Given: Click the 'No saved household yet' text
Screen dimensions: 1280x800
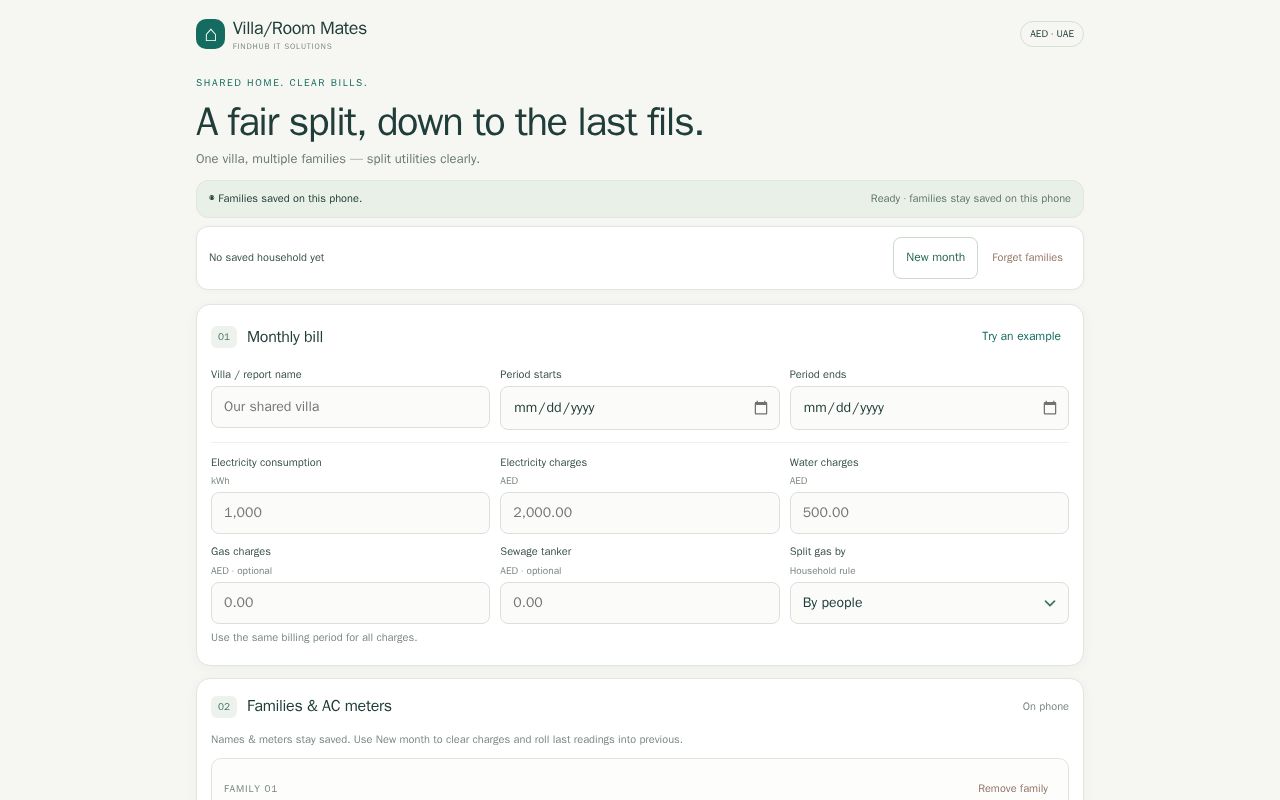Looking at the screenshot, I should (267, 258).
